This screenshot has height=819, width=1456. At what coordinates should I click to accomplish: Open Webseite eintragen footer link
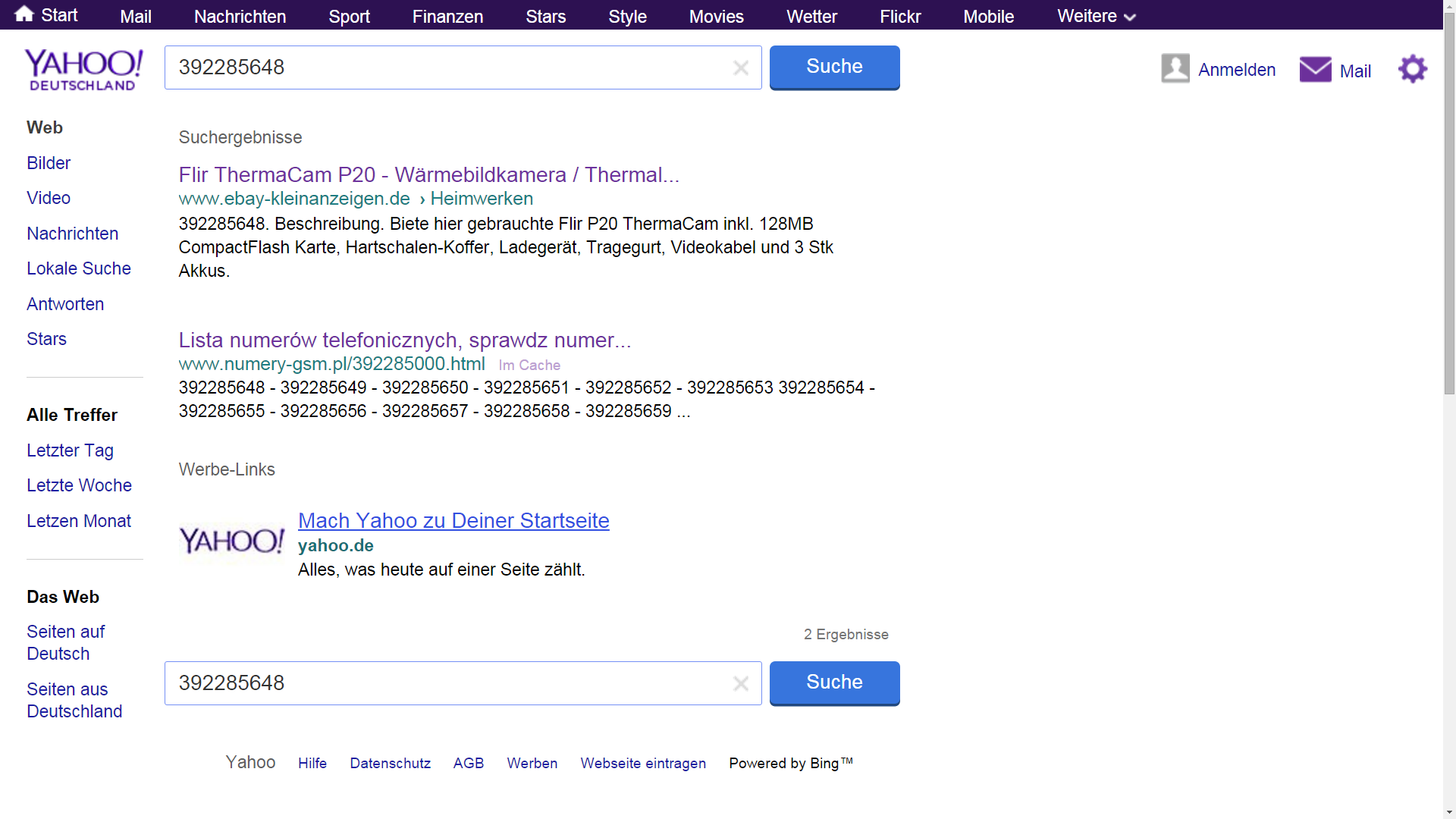point(643,764)
